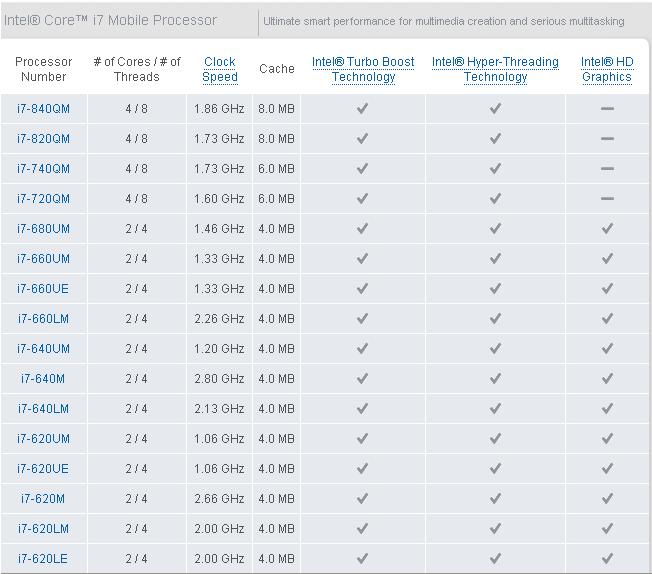The height and width of the screenshot is (574, 652).
Task: Click the 1.60 GHz clock speed cell
Action: [x=219, y=198]
